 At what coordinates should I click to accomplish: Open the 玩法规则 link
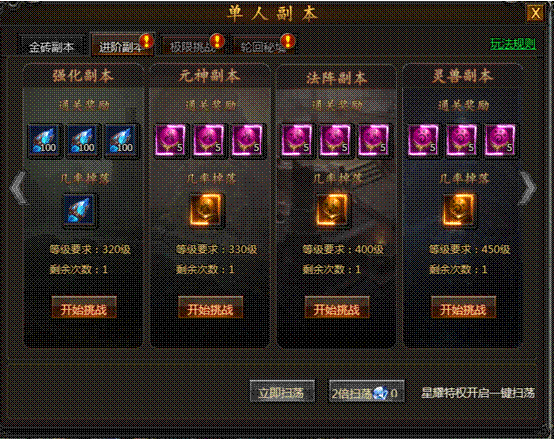point(513,44)
